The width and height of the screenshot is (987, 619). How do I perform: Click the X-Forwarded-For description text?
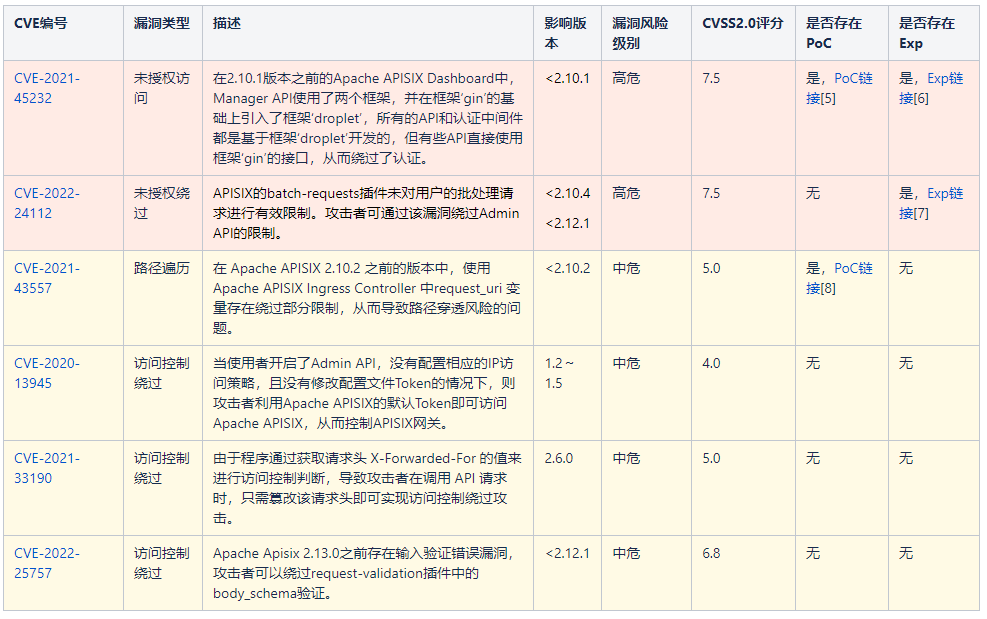coord(367,489)
